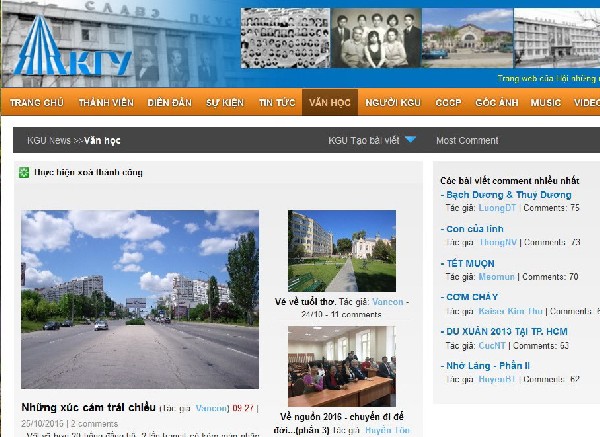Select the VĂN HỌC tab

pos(330,102)
